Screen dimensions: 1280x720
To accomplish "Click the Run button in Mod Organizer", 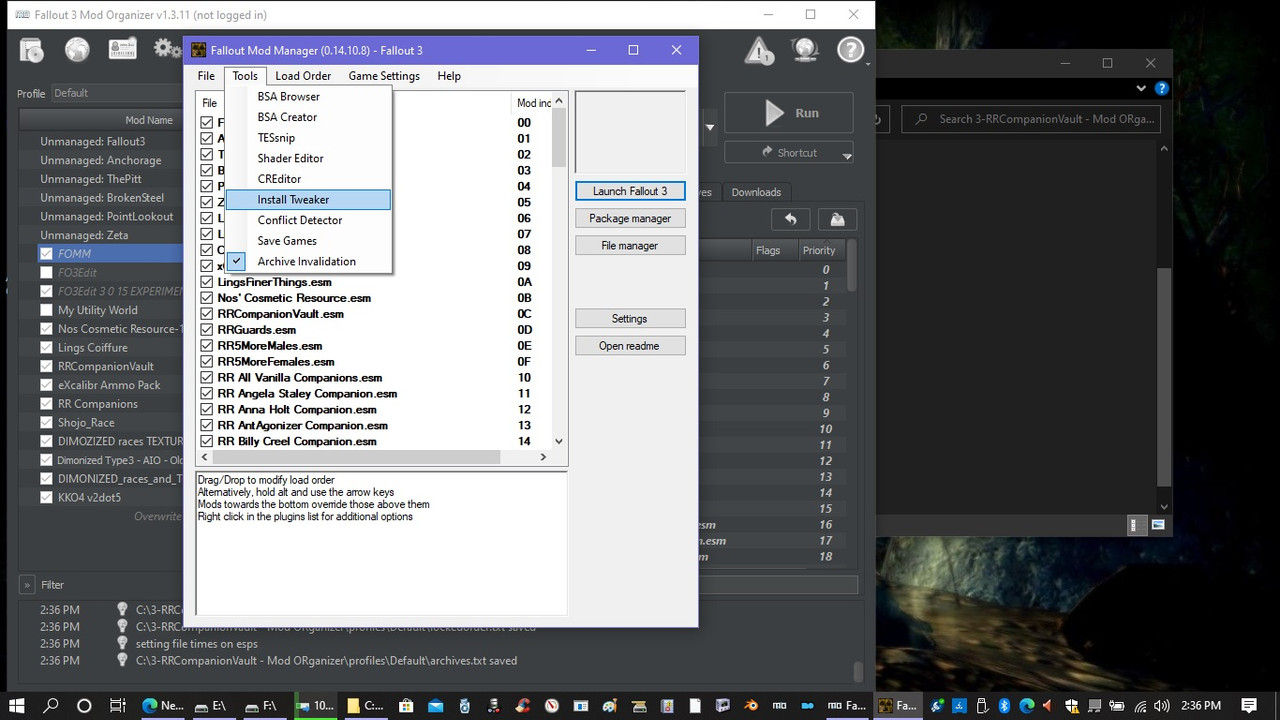I will tap(789, 113).
